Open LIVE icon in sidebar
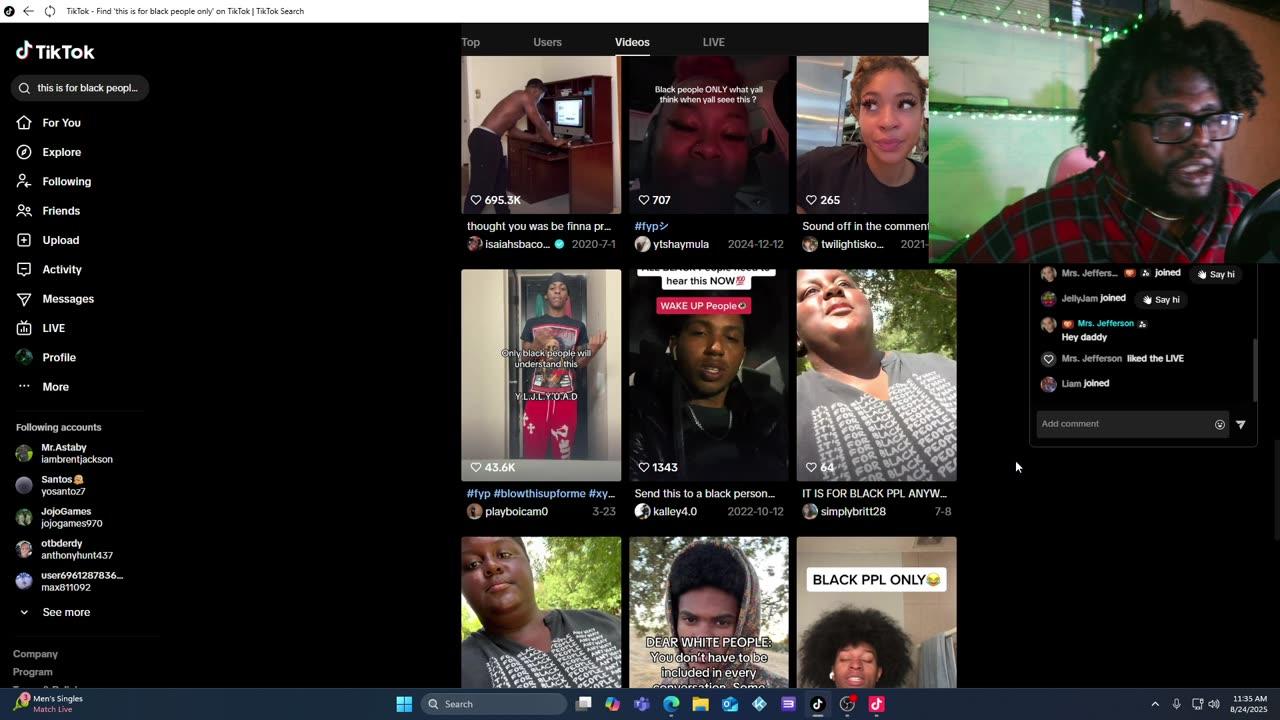Image resolution: width=1280 pixels, height=720 pixels. click(x=24, y=328)
